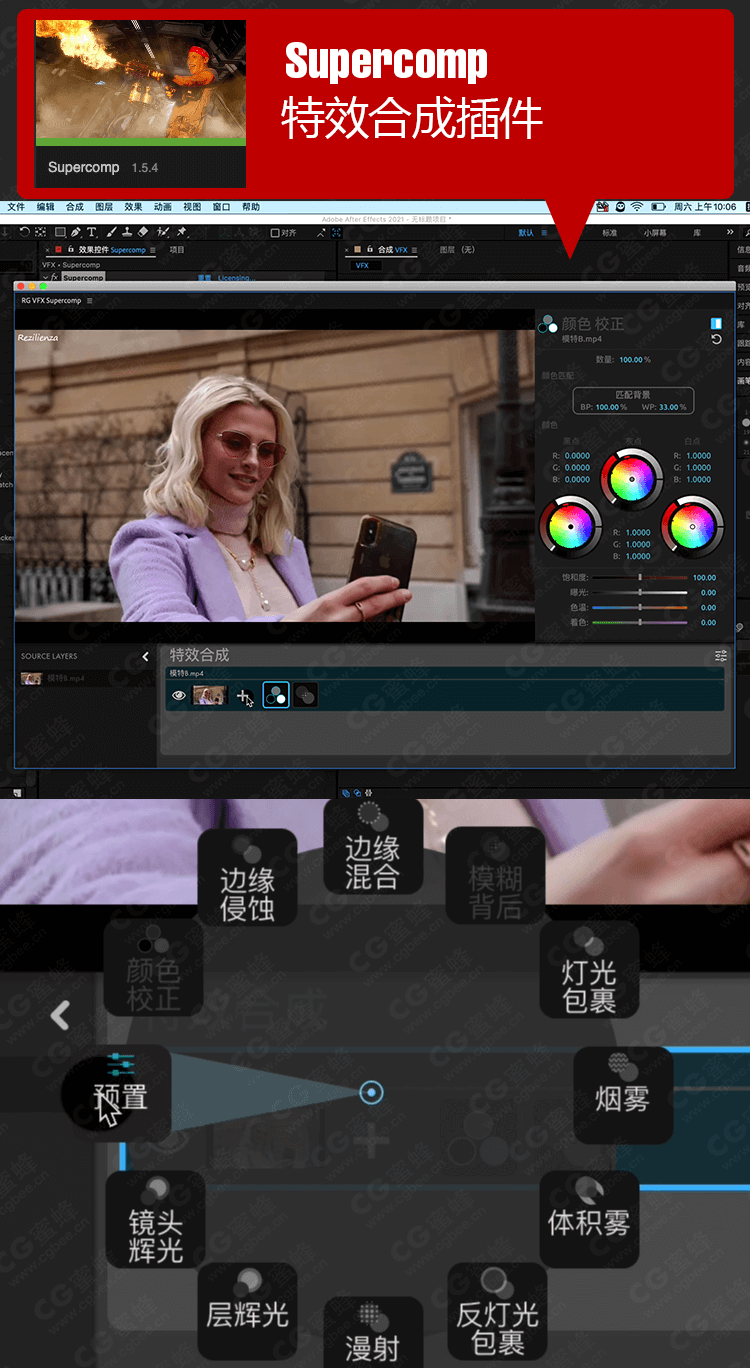Choose 漫射 from the radial menu
The image size is (750, 1368).
[x=373, y=1332]
